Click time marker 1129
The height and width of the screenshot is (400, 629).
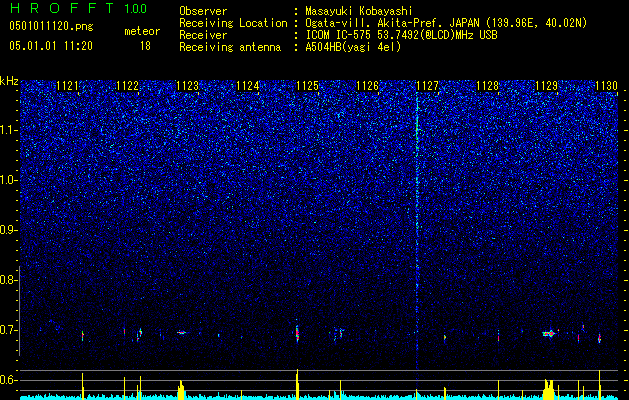(x=547, y=86)
